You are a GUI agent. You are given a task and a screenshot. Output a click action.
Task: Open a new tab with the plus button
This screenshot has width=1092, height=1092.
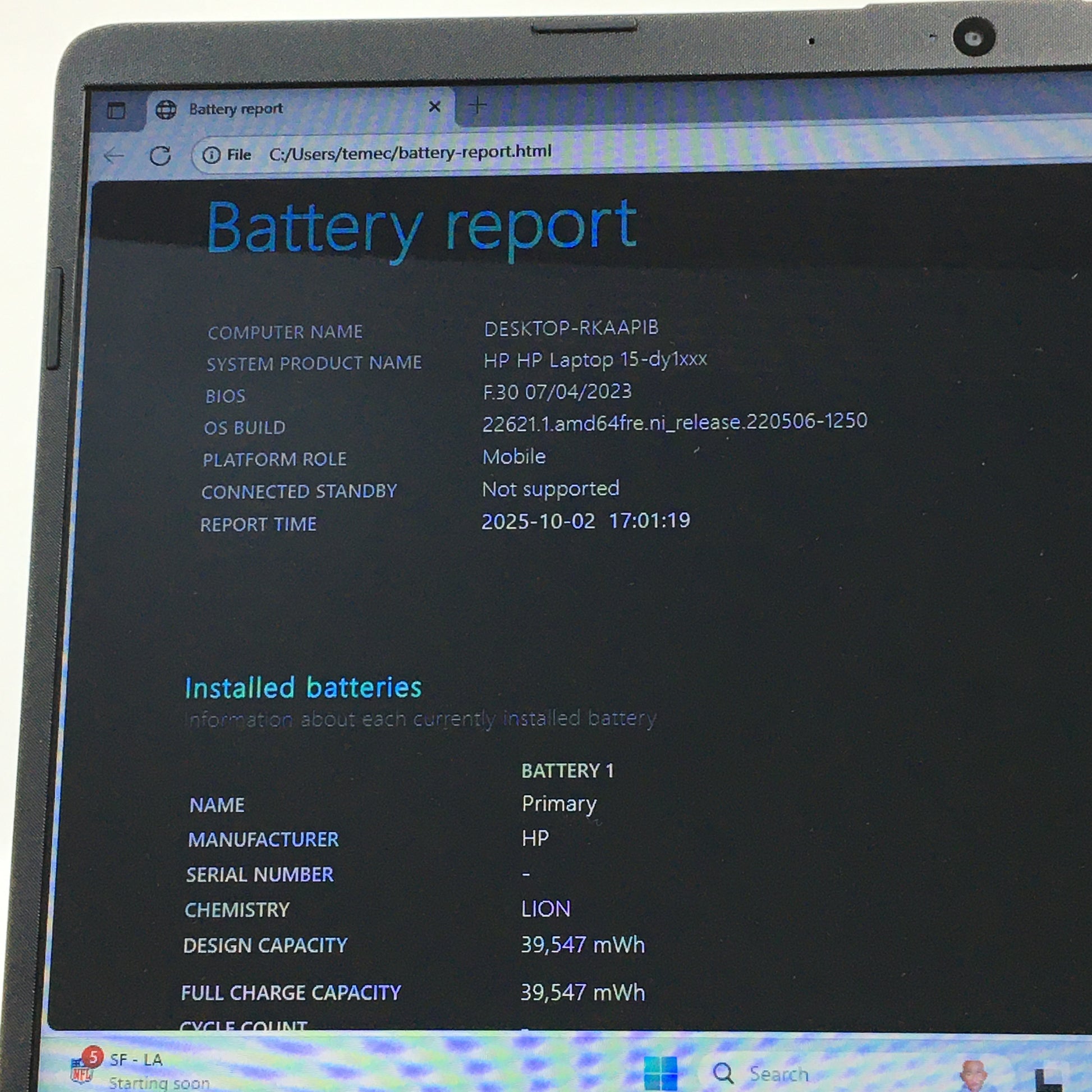(x=477, y=105)
